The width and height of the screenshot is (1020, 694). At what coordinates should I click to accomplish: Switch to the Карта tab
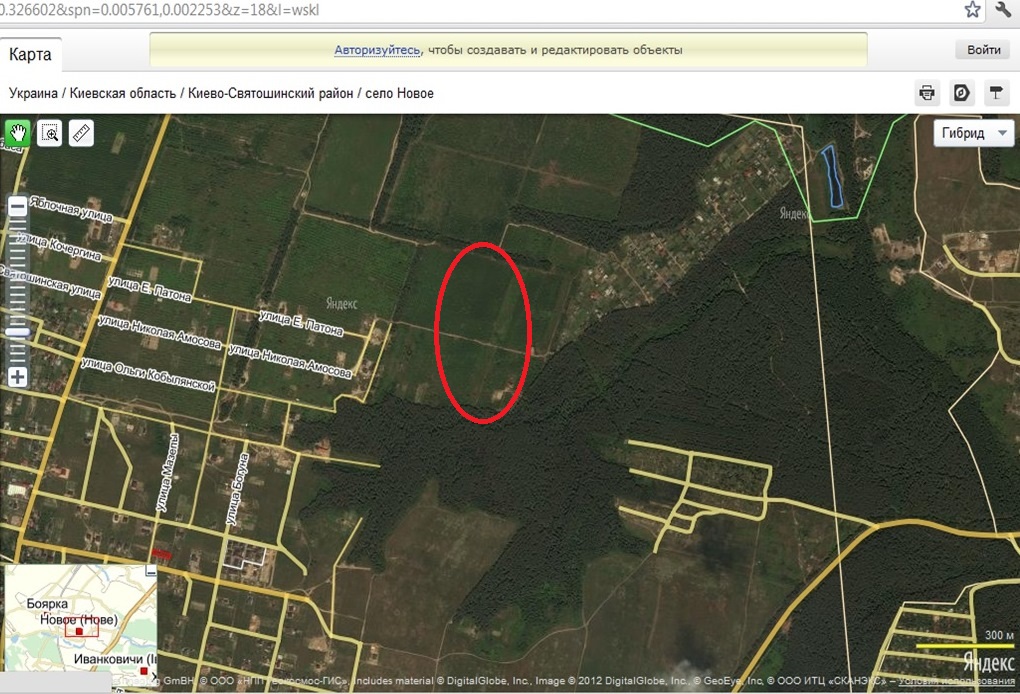pyautogui.click(x=31, y=54)
